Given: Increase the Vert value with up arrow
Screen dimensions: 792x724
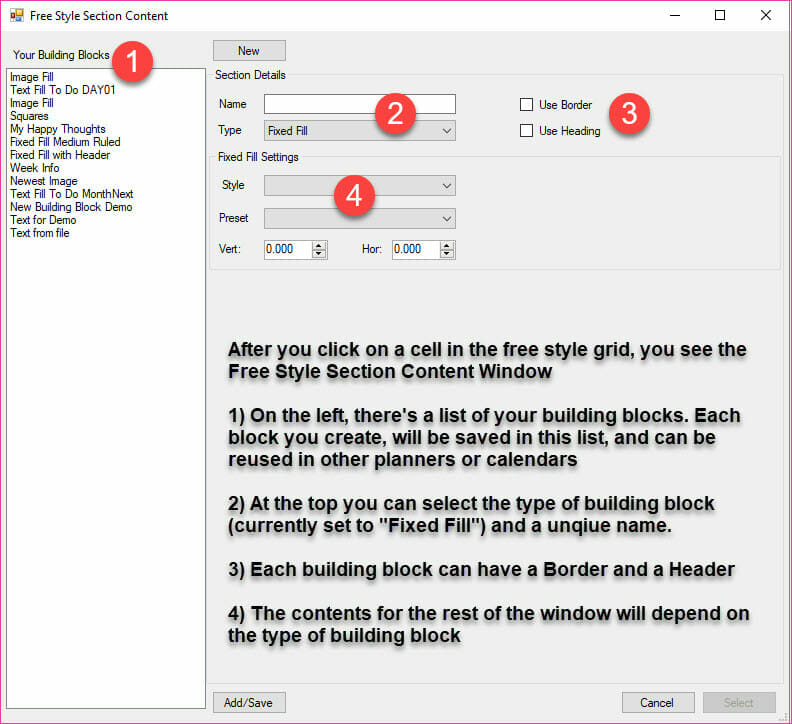Looking at the screenshot, I should point(319,245).
